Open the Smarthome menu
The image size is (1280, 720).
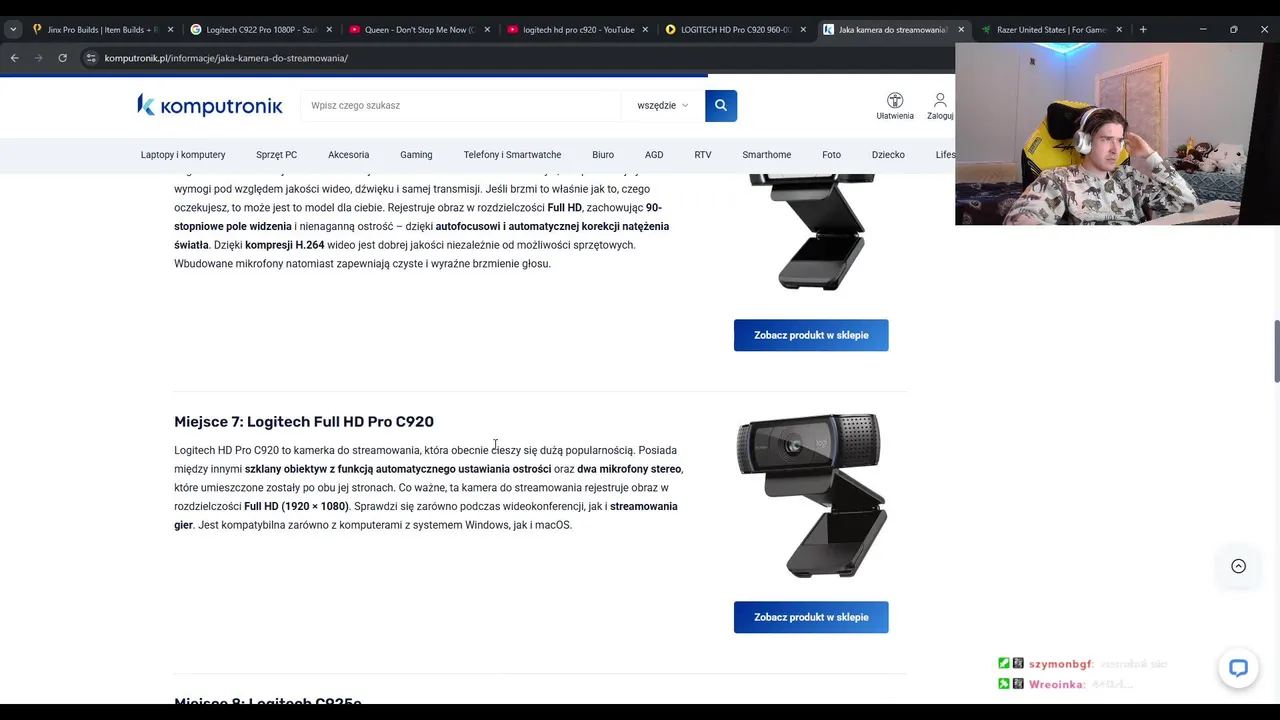767,155
